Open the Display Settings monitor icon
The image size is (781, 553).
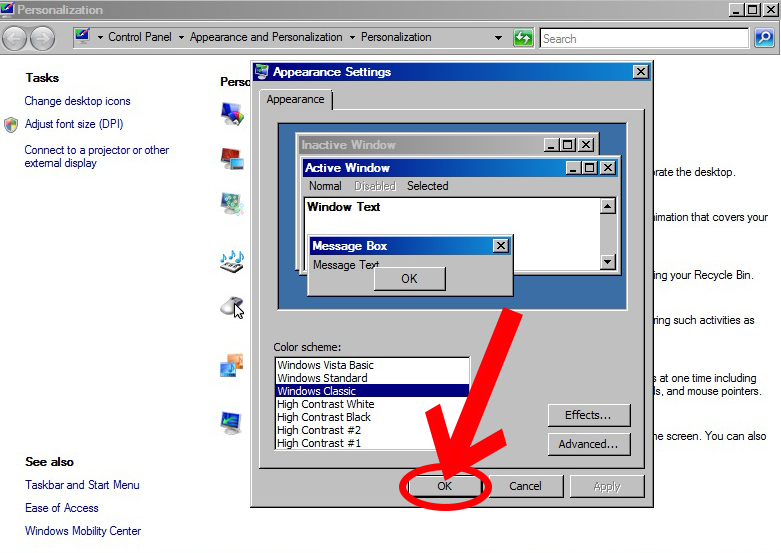click(x=232, y=422)
